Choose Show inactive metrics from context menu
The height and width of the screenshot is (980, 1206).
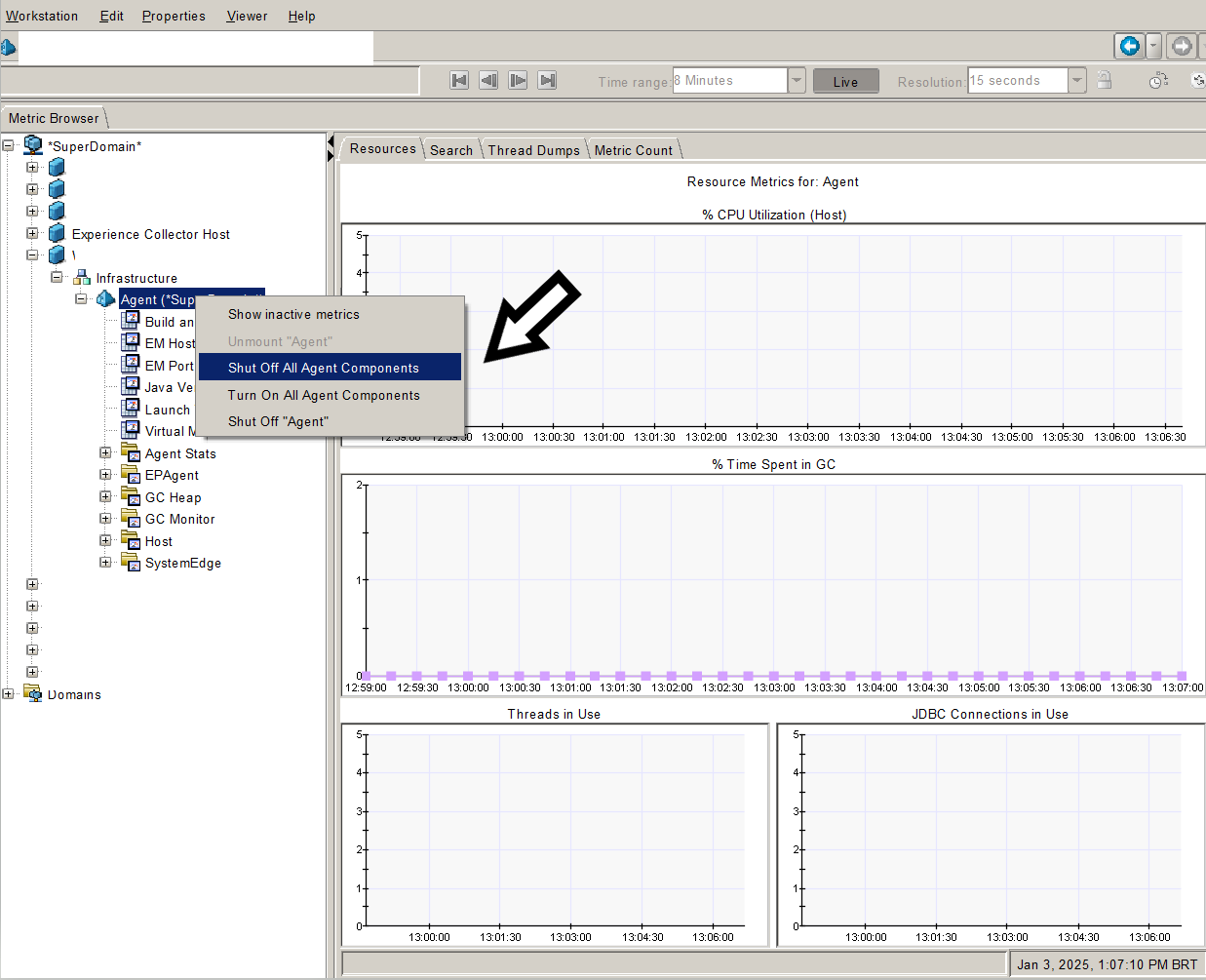(x=293, y=314)
